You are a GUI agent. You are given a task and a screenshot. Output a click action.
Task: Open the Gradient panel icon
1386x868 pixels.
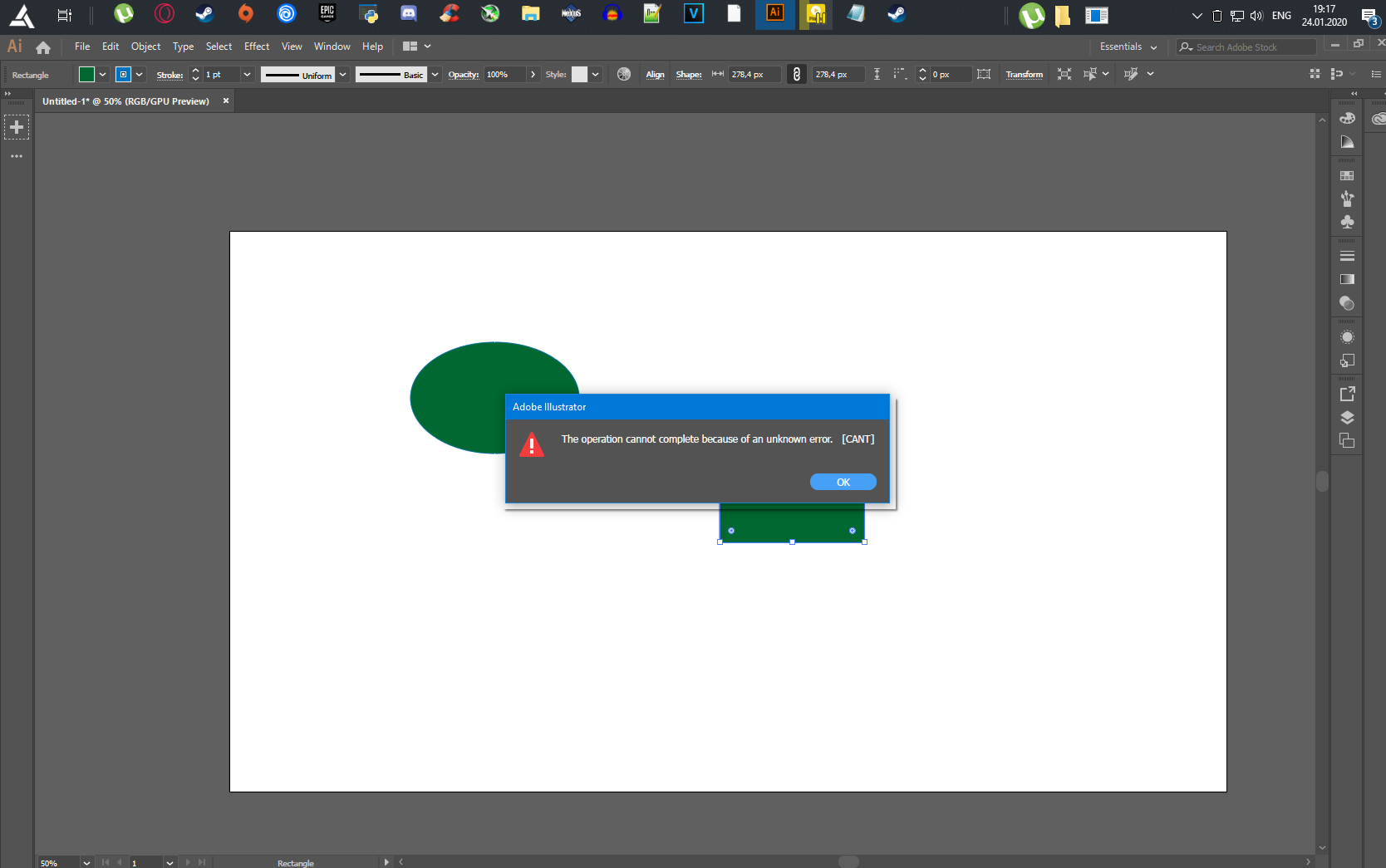1347,279
